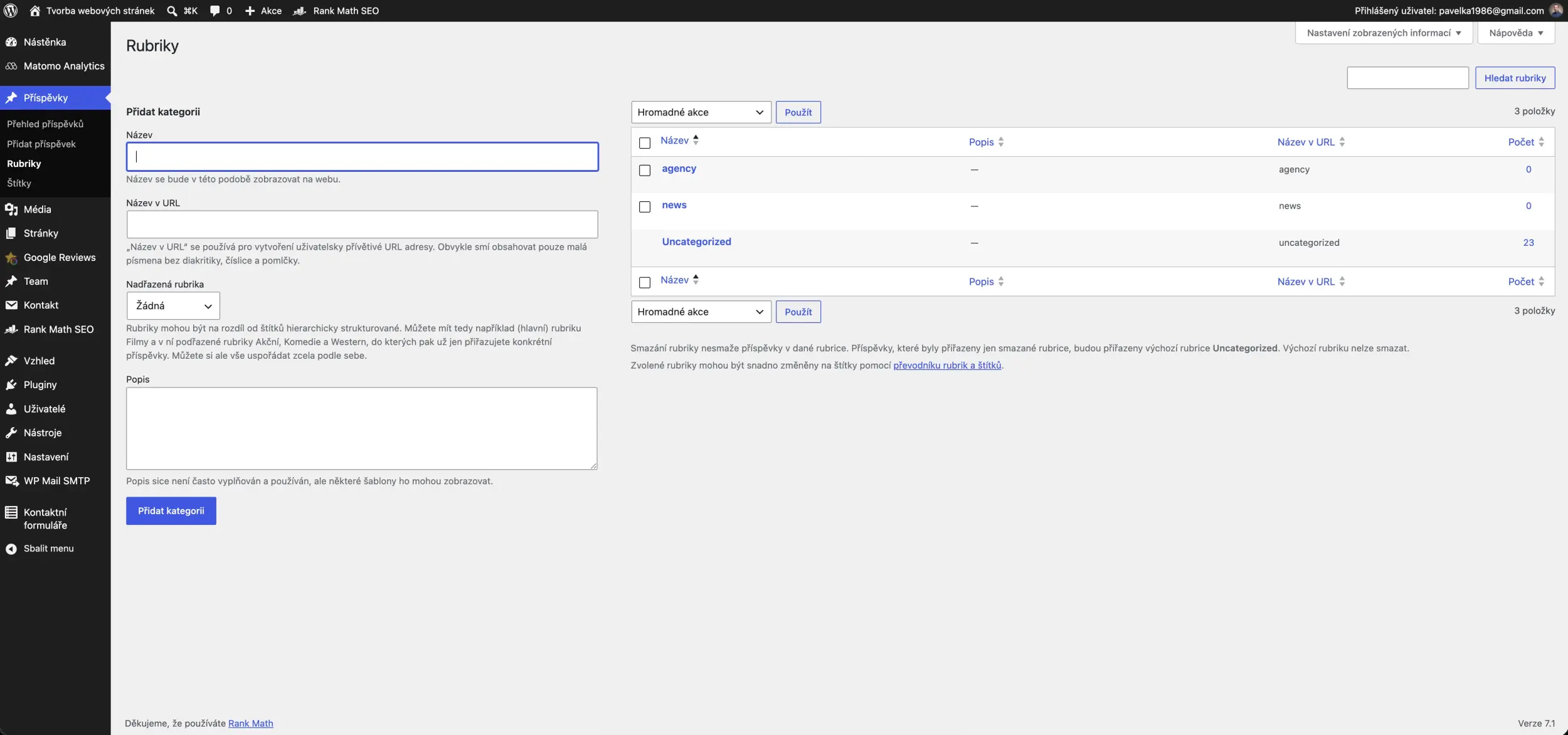
Task: Open the bottom Hromadné akce dropdown
Action: [701, 312]
